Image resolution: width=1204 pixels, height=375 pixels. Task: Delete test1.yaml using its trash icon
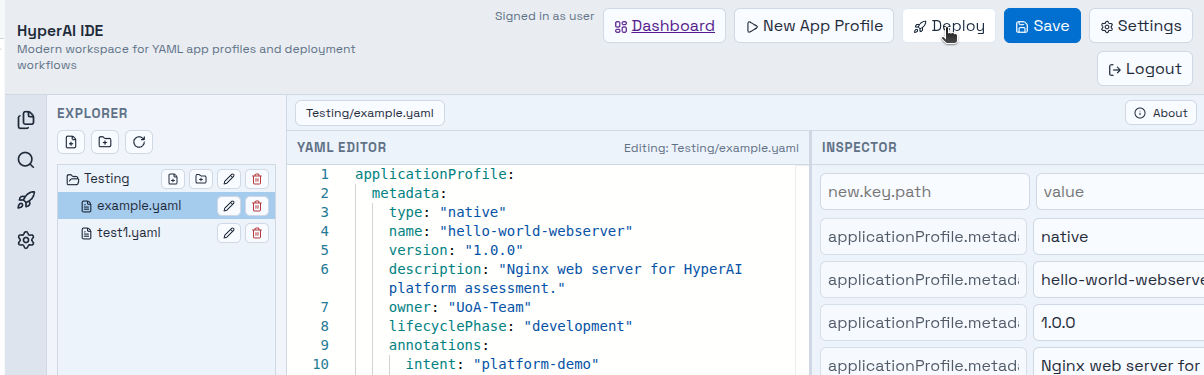[257, 233]
